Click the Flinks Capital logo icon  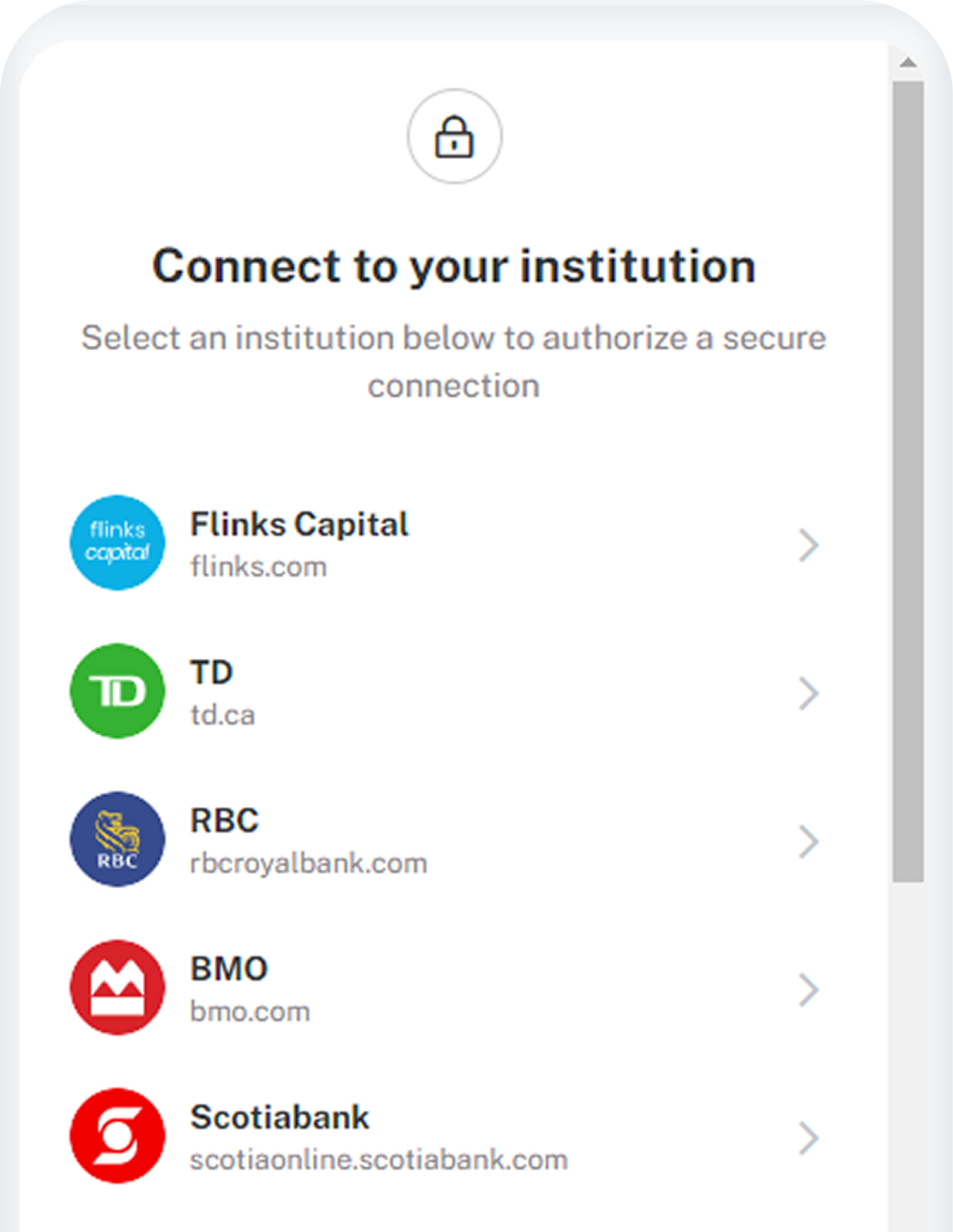click(x=118, y=543)
